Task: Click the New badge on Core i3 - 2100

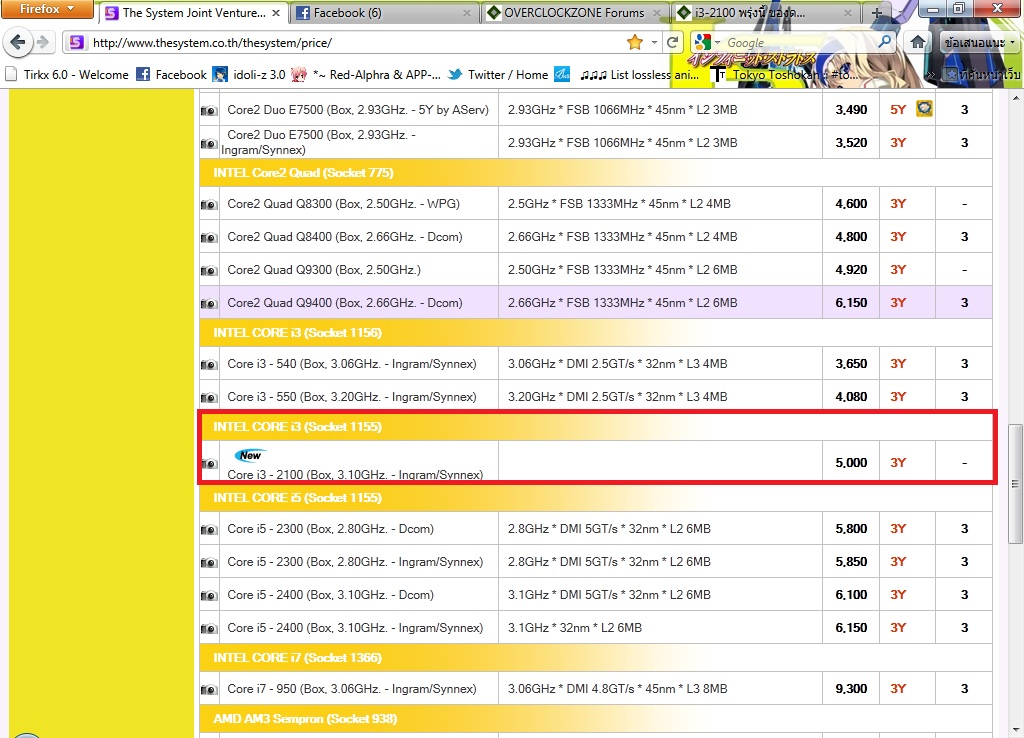Action: click(x=250, y=455)
